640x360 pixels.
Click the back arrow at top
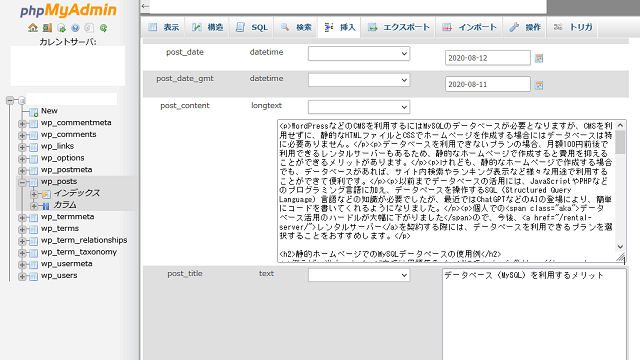pos(145,6)
